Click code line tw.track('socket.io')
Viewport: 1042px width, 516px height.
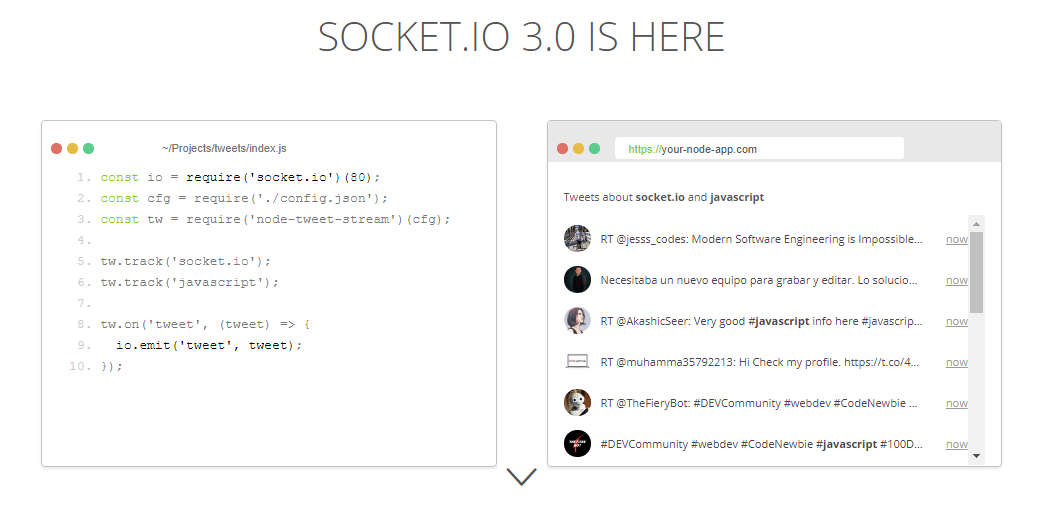(186, 261)
